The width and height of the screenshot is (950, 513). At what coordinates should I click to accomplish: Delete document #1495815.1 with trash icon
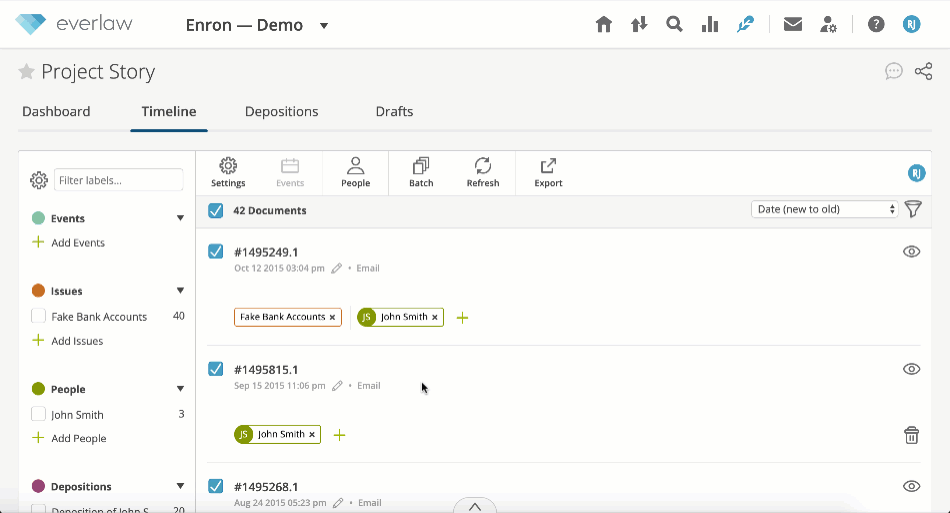click(x=911, y=435)
